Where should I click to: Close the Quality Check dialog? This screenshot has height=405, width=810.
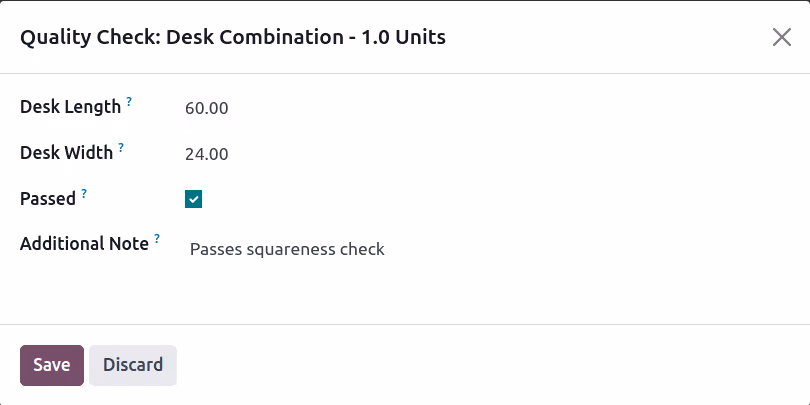click(782, 37)
